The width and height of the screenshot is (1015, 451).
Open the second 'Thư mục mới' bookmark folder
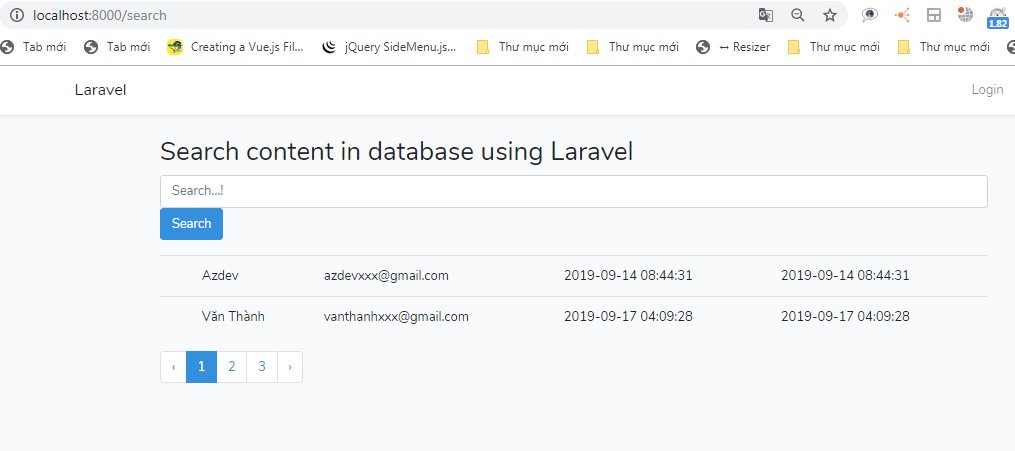632,47
